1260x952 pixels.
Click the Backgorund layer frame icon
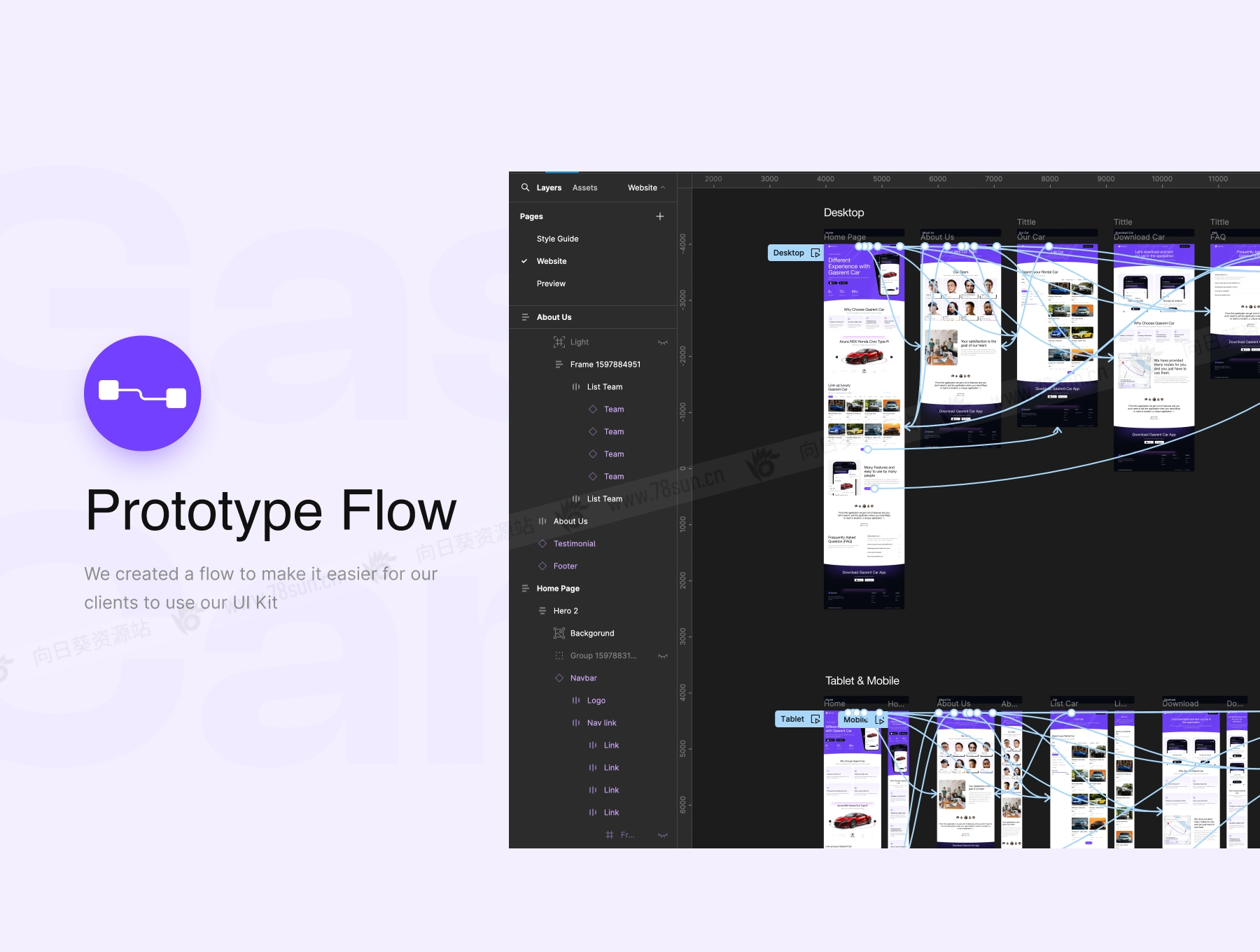(559, 633)
